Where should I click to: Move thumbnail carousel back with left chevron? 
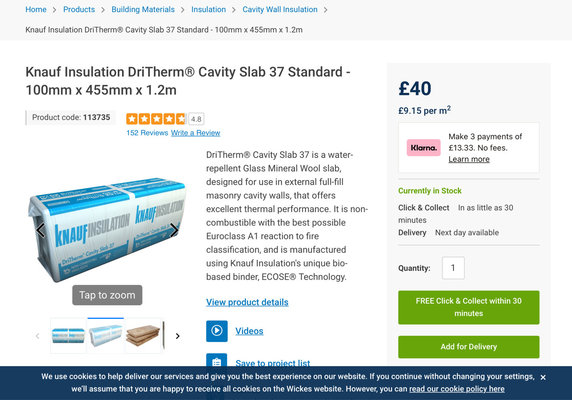click(37, 336)
